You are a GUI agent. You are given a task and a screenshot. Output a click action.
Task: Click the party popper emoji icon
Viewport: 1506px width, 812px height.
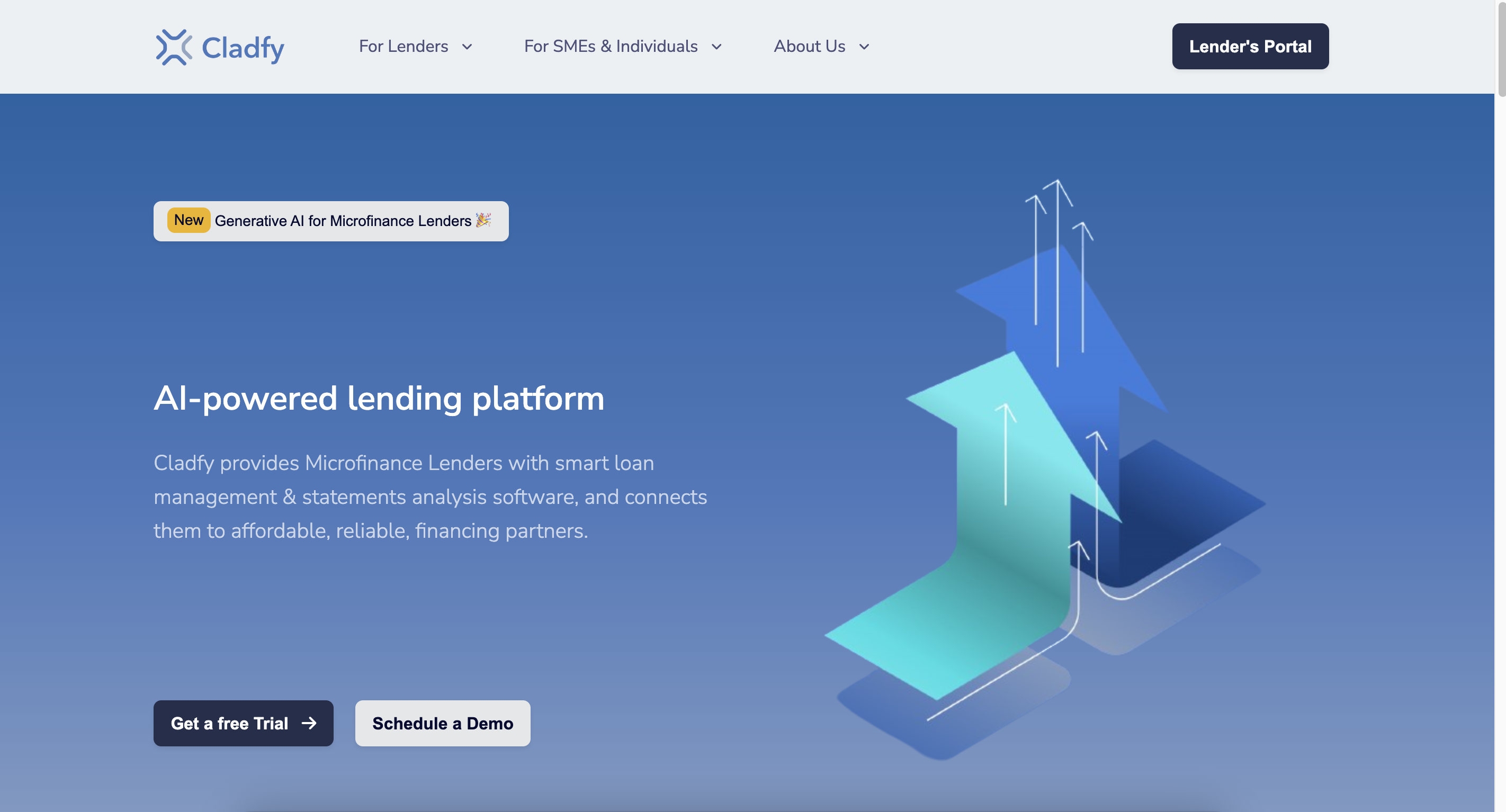[483, 220]
